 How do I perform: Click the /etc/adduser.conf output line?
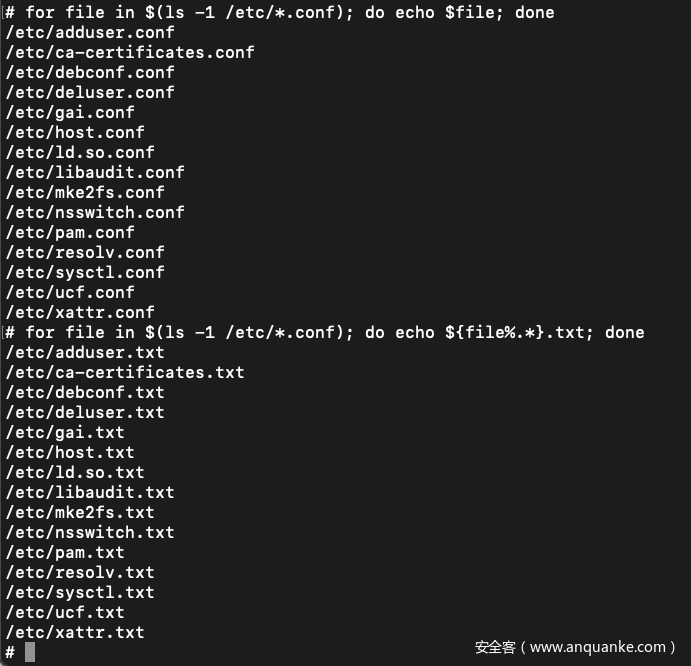[x=90, y=32]
